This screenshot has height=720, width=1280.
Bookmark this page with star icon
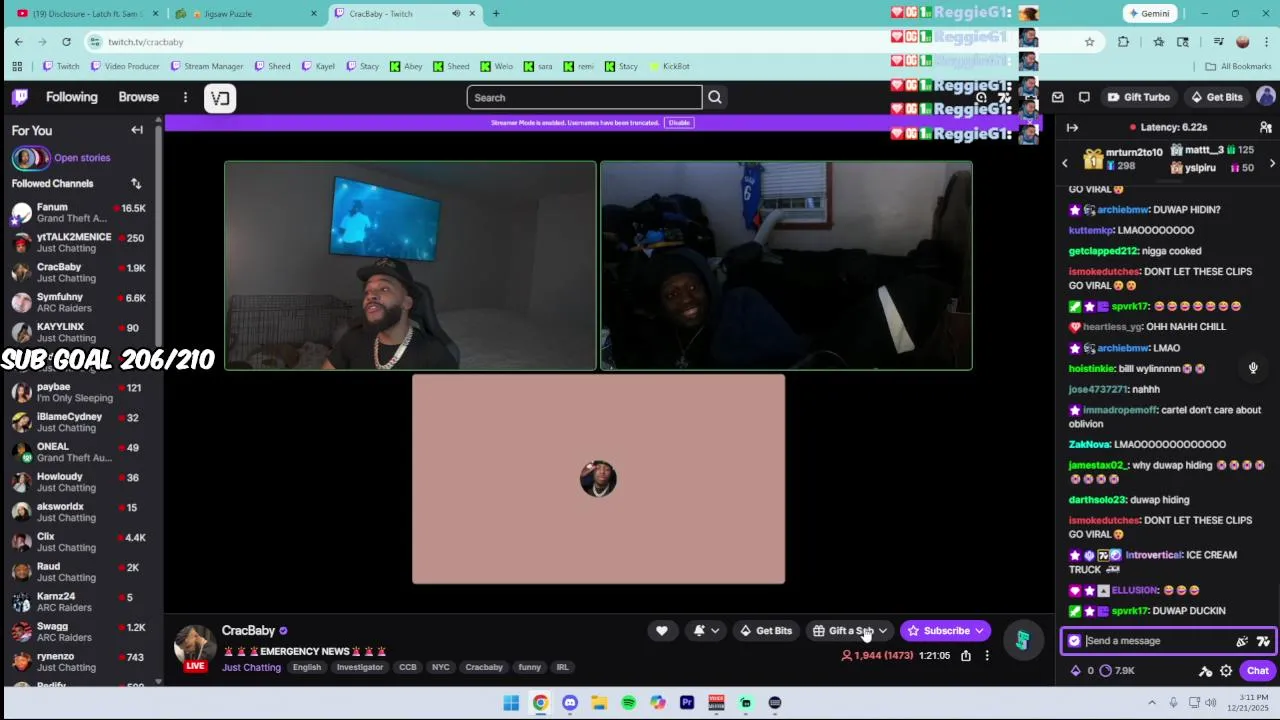(1089, 42)
